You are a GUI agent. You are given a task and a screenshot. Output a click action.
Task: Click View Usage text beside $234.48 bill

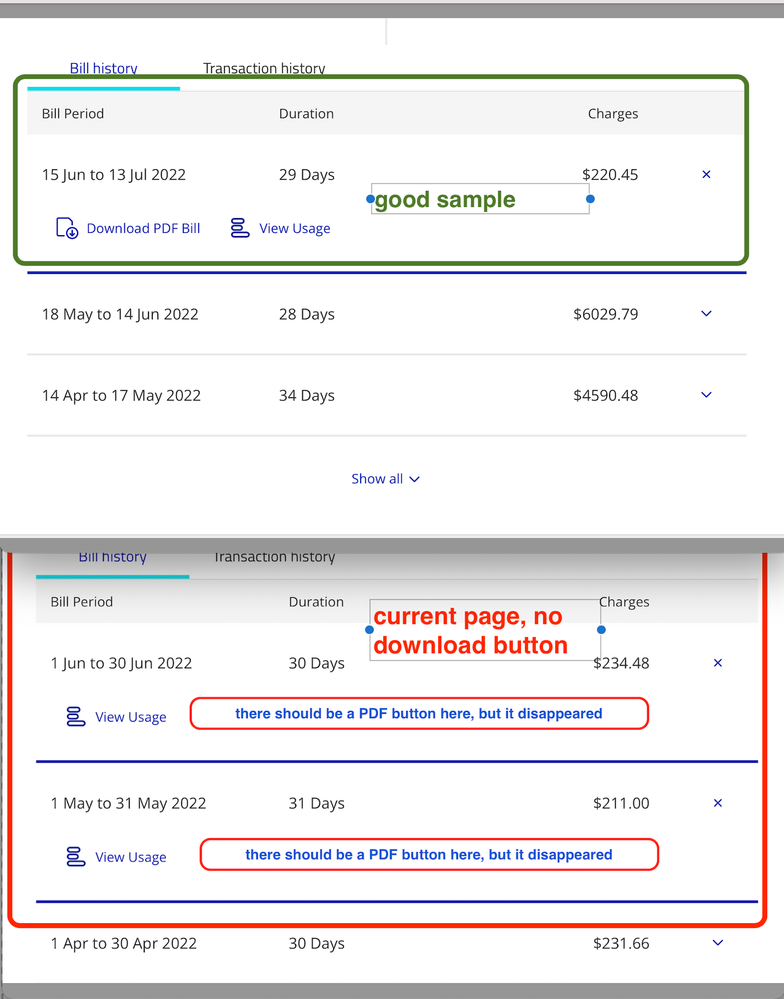131,717
